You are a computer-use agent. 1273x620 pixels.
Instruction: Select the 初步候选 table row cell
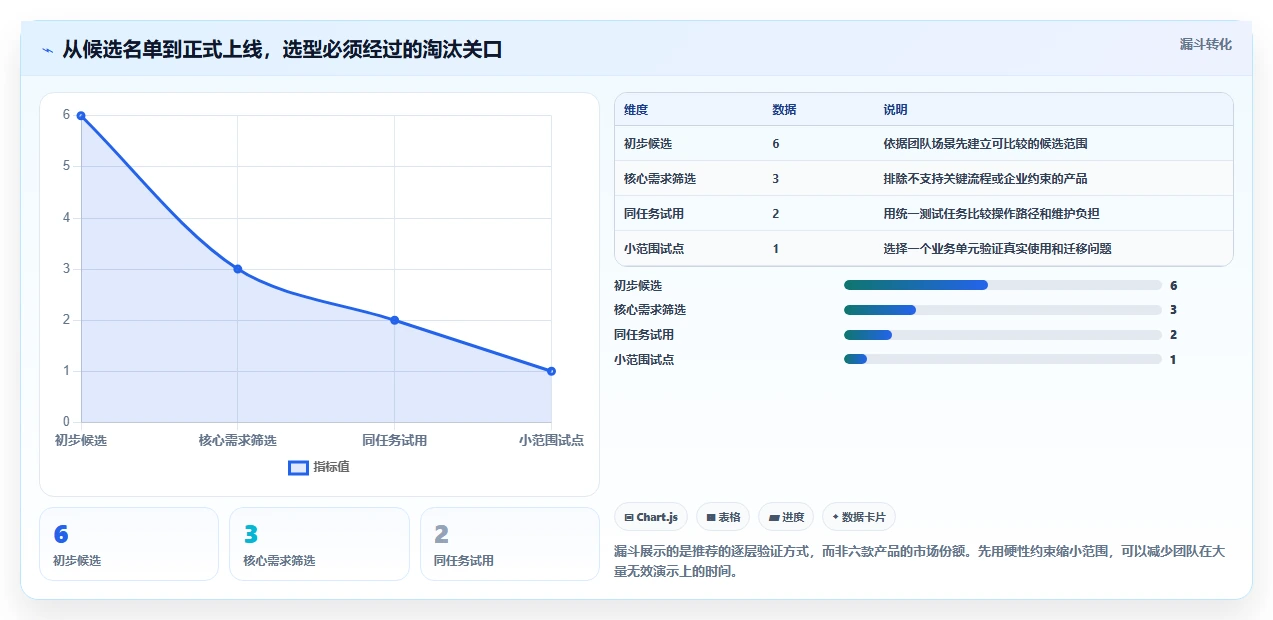pyautogui.click(x=648, y=144)
